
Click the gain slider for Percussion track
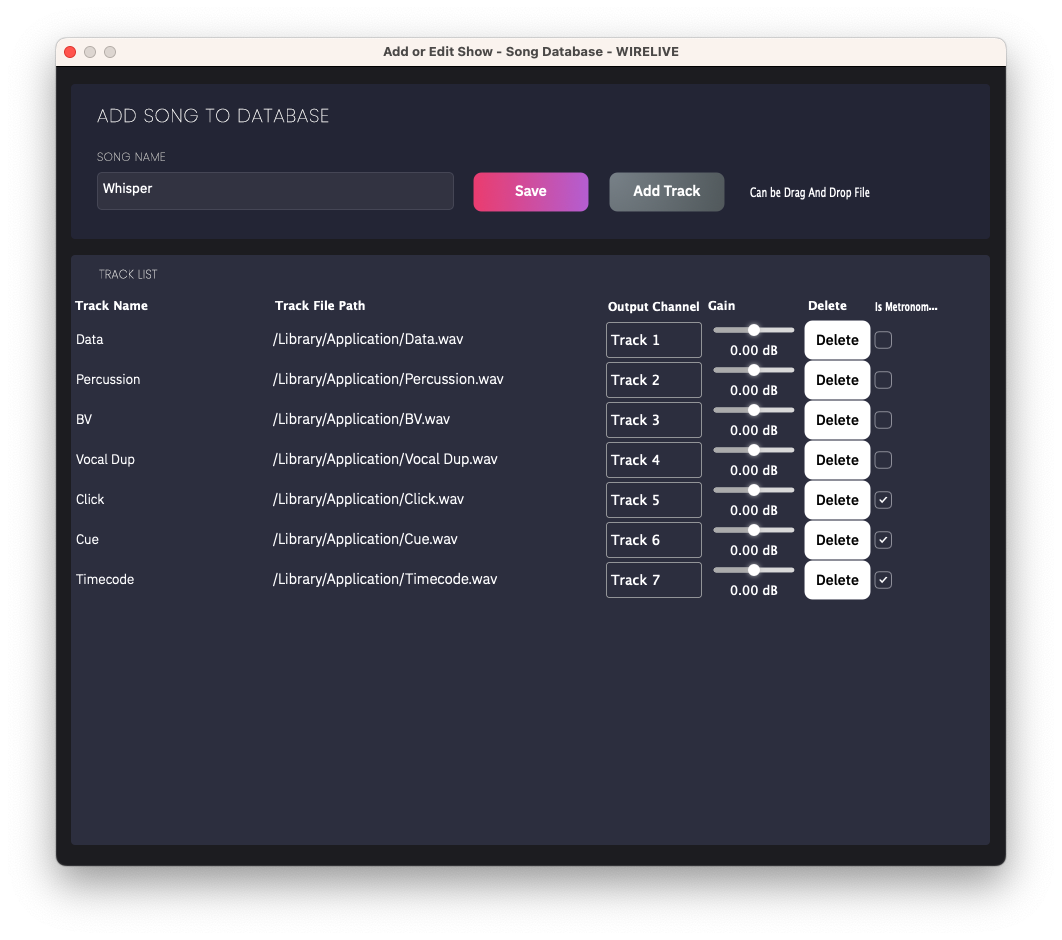(x=754, y=370)
